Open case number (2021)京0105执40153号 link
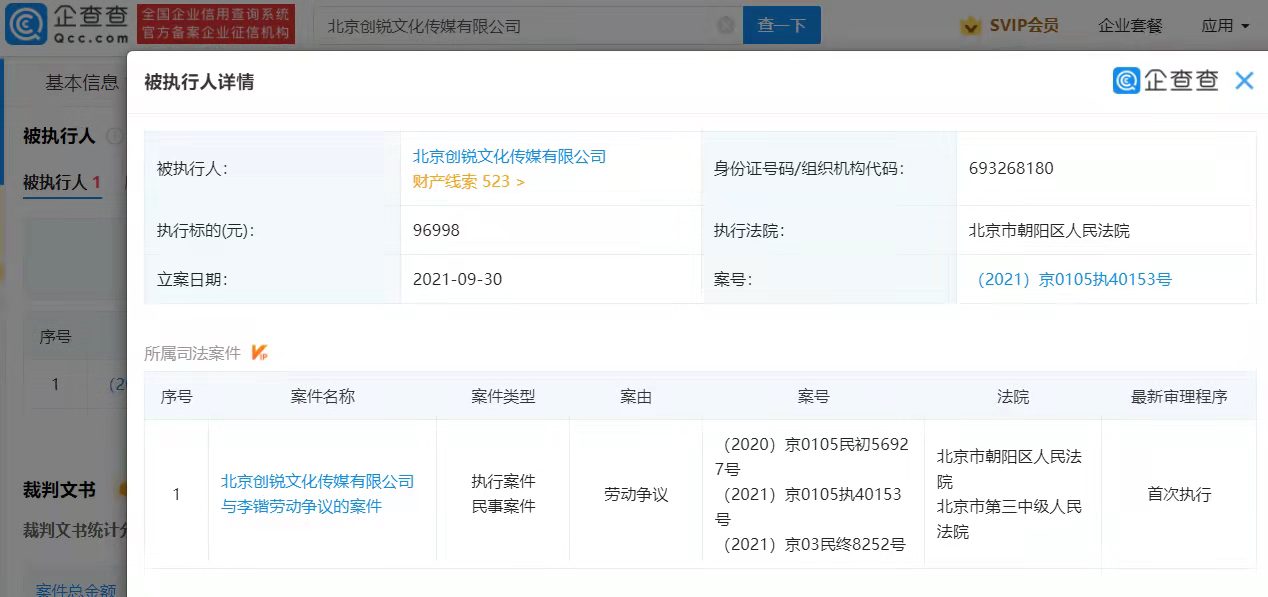The image size is (1268, 597). click(1073, 280)
